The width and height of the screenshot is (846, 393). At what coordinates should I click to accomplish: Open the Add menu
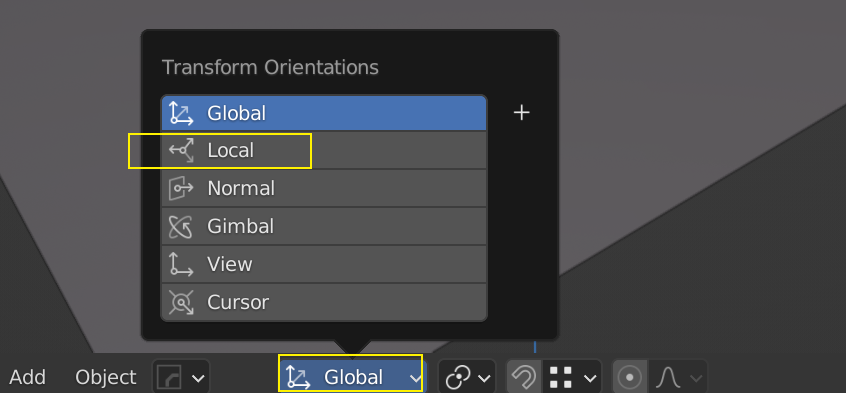(28, 377)
